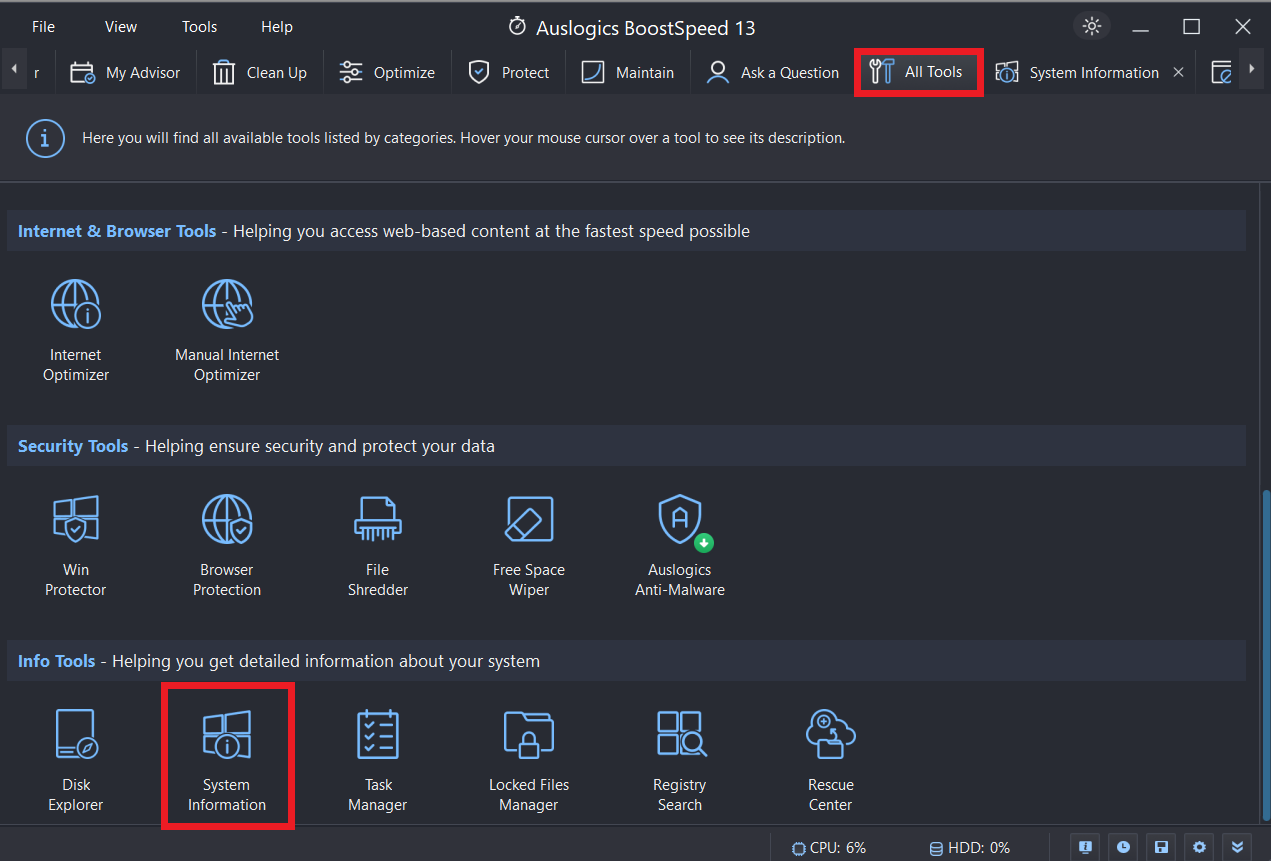
Task: Click the info icon status bar button
Action: pyautogui.click(x=1084, y=847)
